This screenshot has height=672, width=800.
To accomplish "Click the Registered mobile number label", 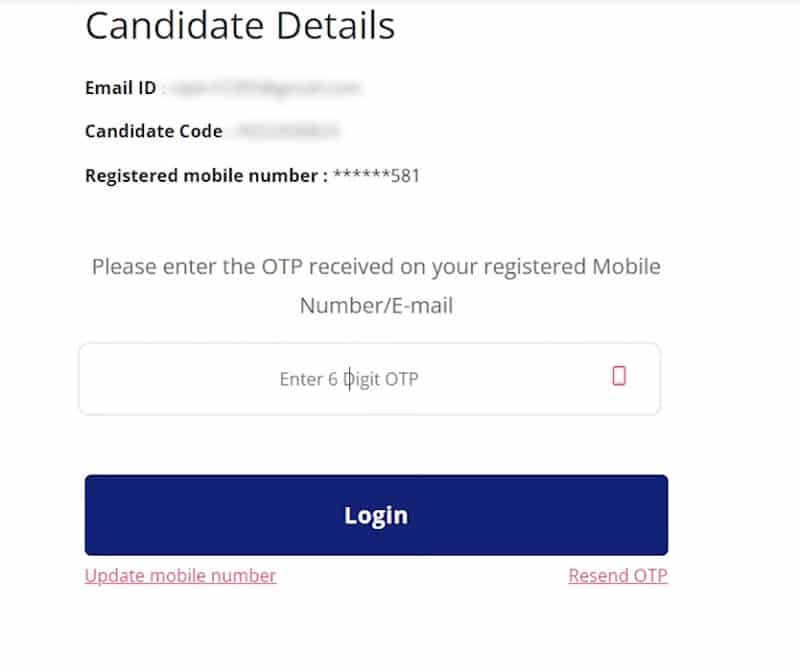I will [206, 176].
